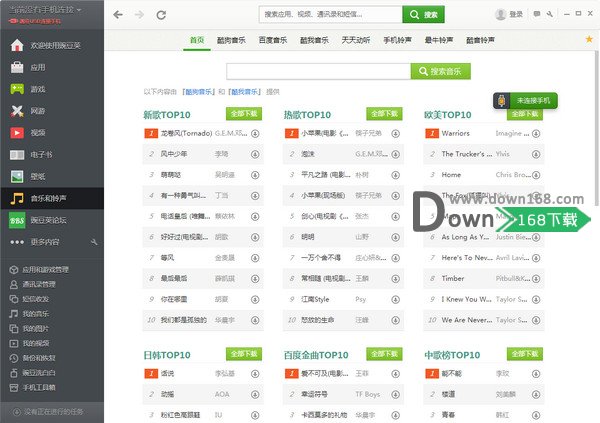
Task: Switch to the 手机铃声 tab
Action: pos(398,40)
